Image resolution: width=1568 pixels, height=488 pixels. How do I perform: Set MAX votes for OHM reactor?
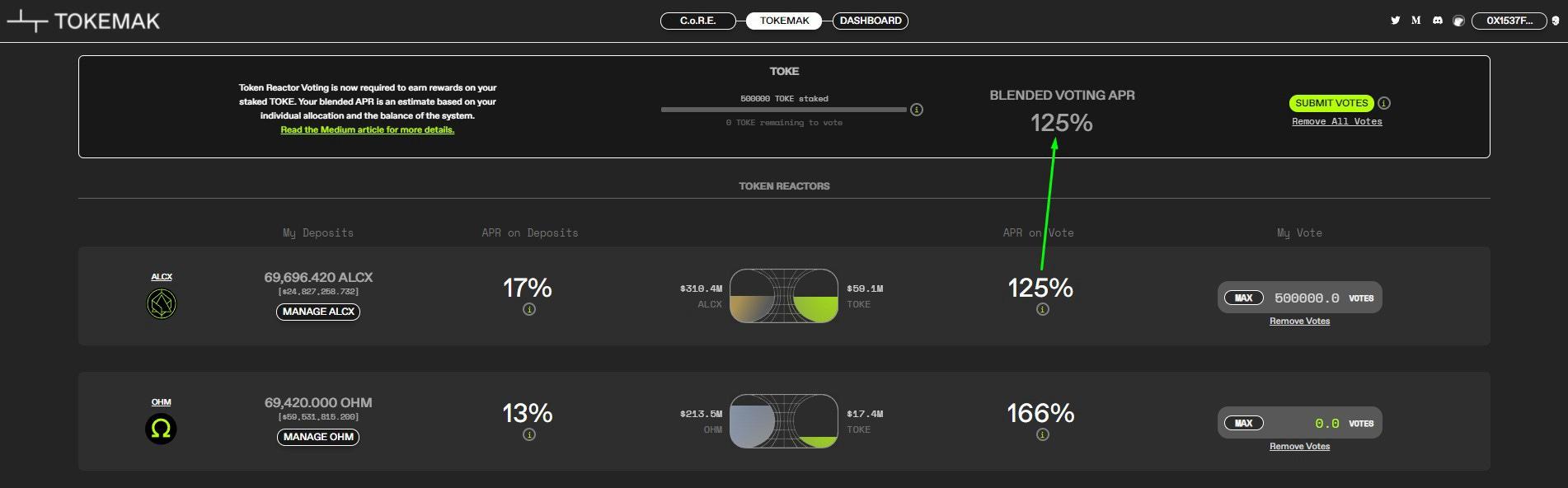(x=1244, y=423)
